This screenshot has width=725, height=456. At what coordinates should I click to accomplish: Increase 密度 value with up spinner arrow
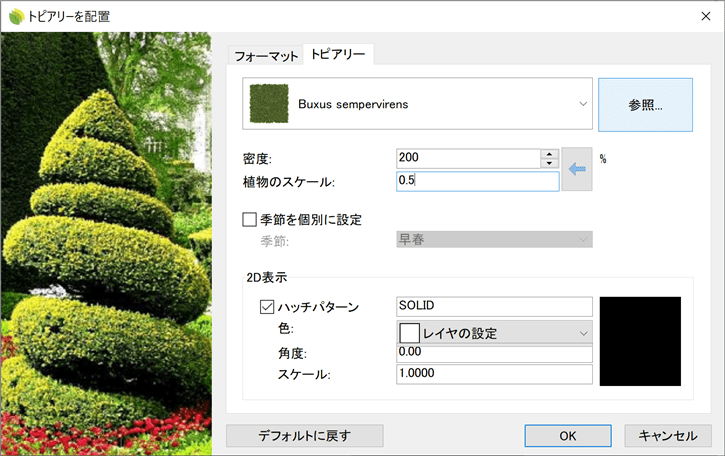point(549,154)
